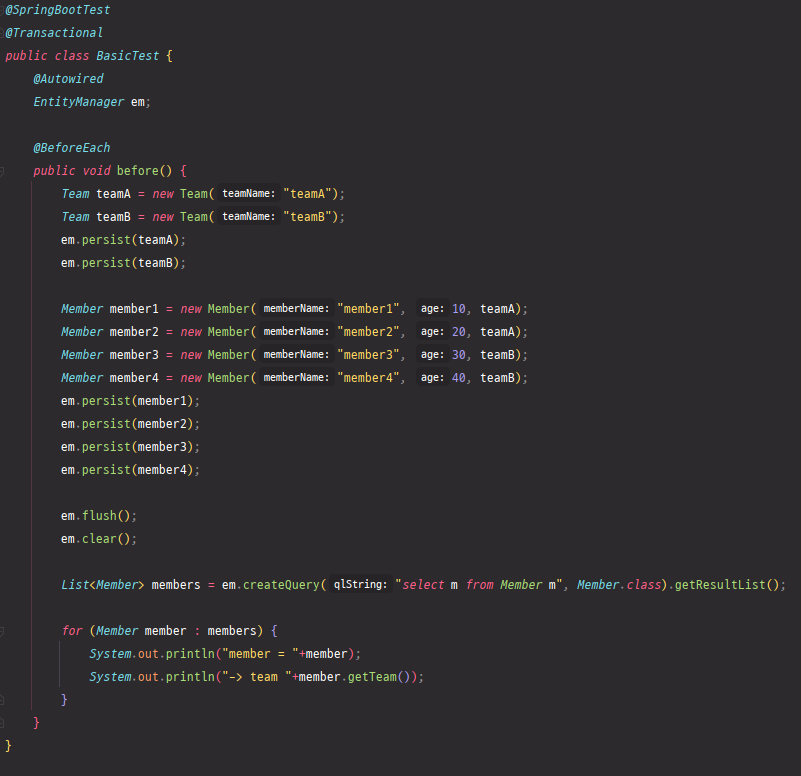The image size is (801, 776).
Task: Click the "select m from Member m" query string
Action: point(479,584)
